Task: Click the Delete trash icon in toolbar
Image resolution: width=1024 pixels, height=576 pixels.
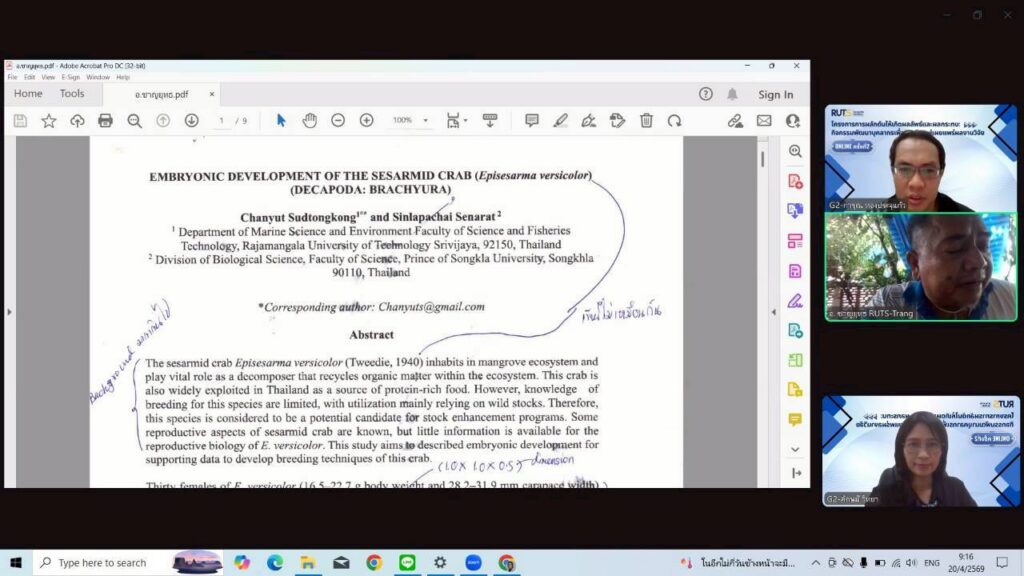Action: 646,121
